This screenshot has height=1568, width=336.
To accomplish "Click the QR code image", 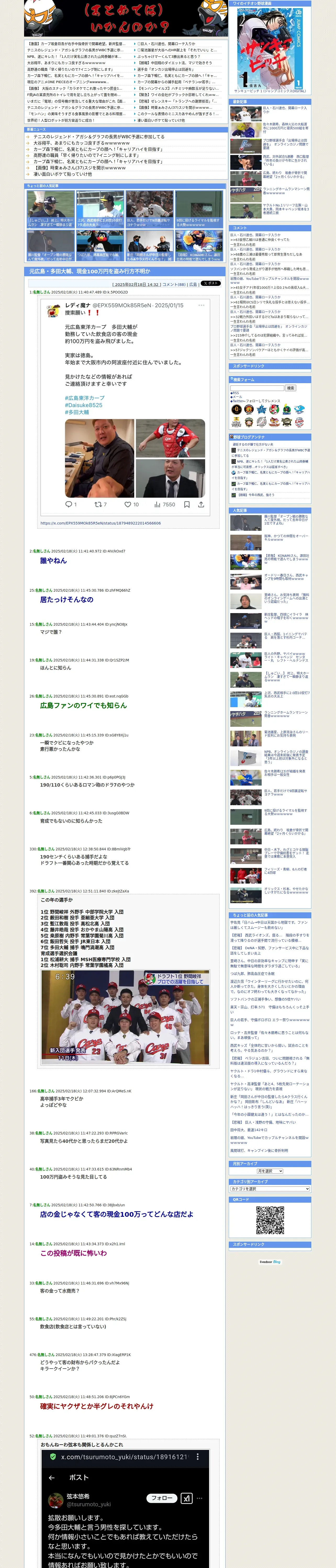I will point(270,1220).
